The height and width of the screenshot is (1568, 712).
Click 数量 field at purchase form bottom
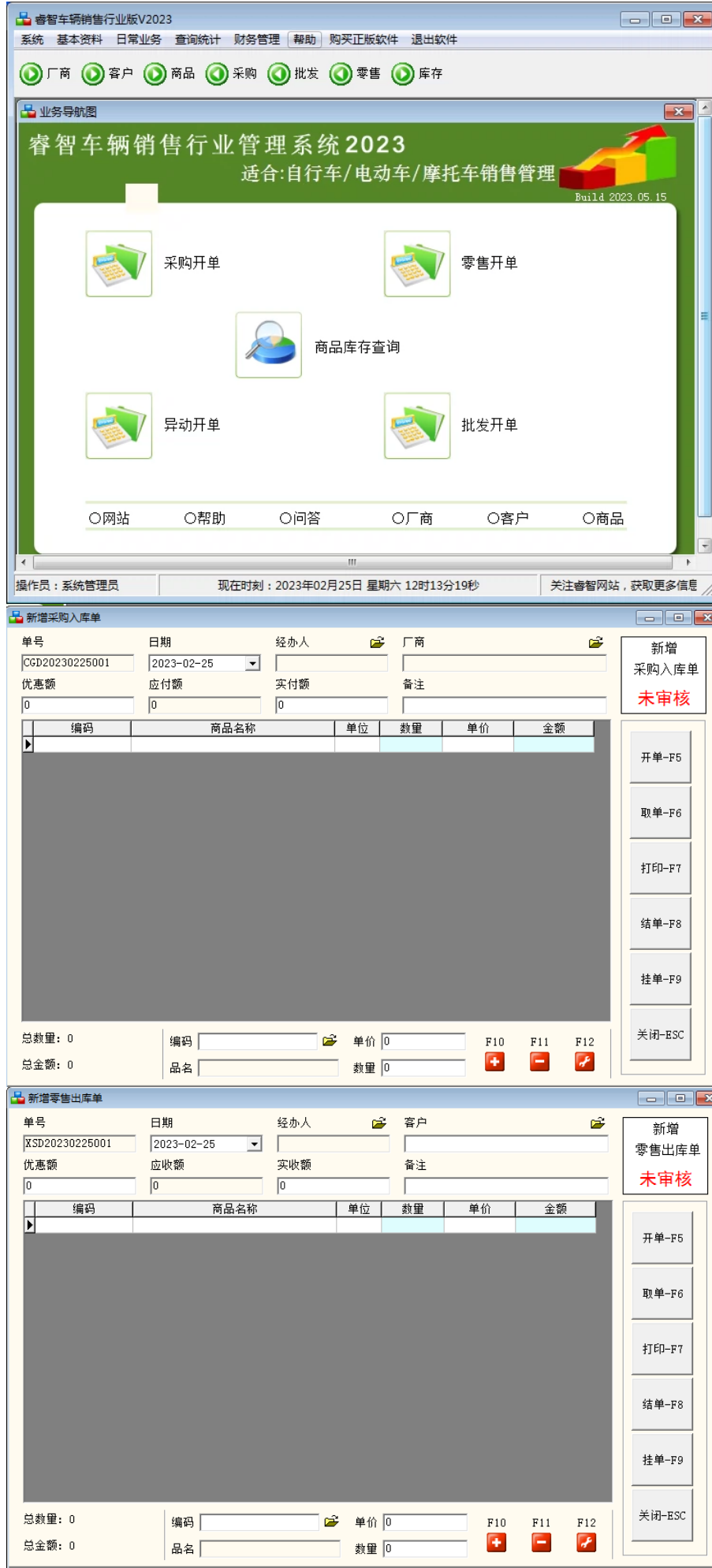[x=423, y=1067]
